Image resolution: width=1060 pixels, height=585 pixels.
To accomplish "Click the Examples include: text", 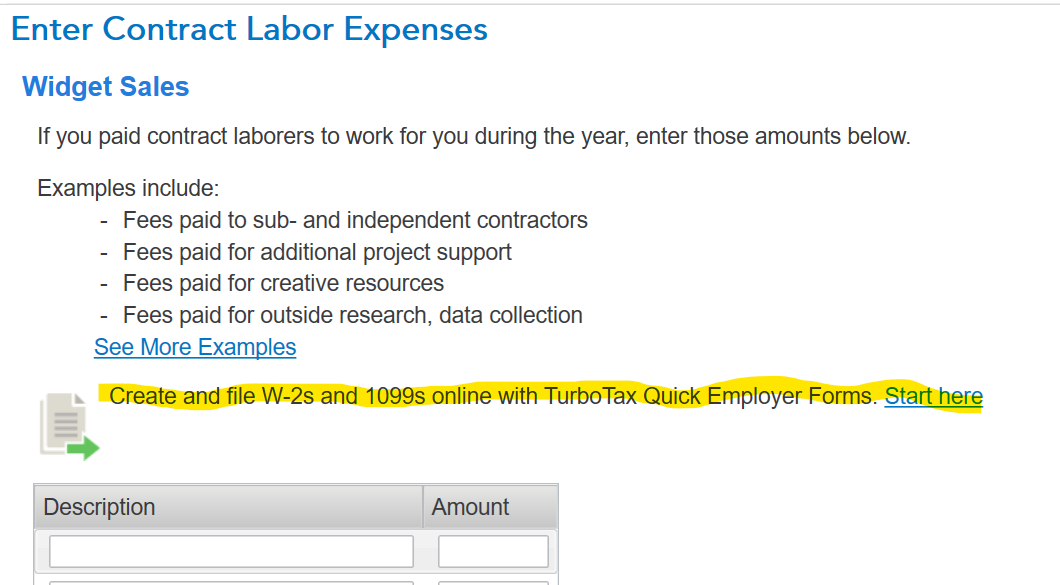I will pos(128,188).
